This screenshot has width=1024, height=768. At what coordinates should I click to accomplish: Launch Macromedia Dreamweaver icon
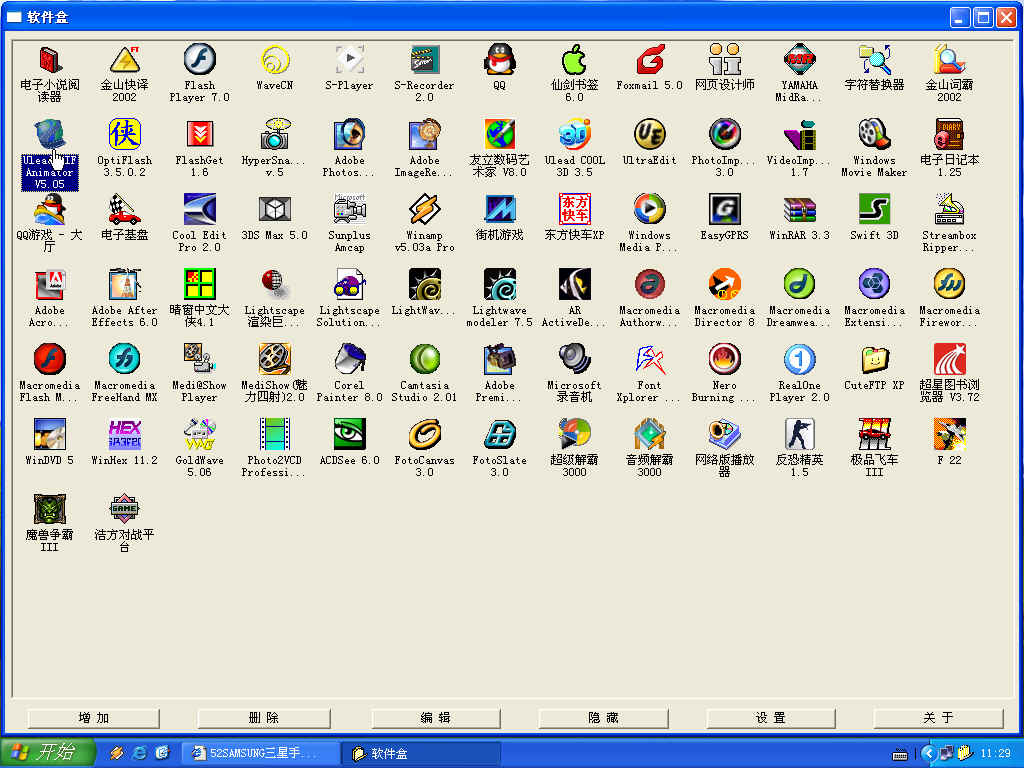point(799,285)
